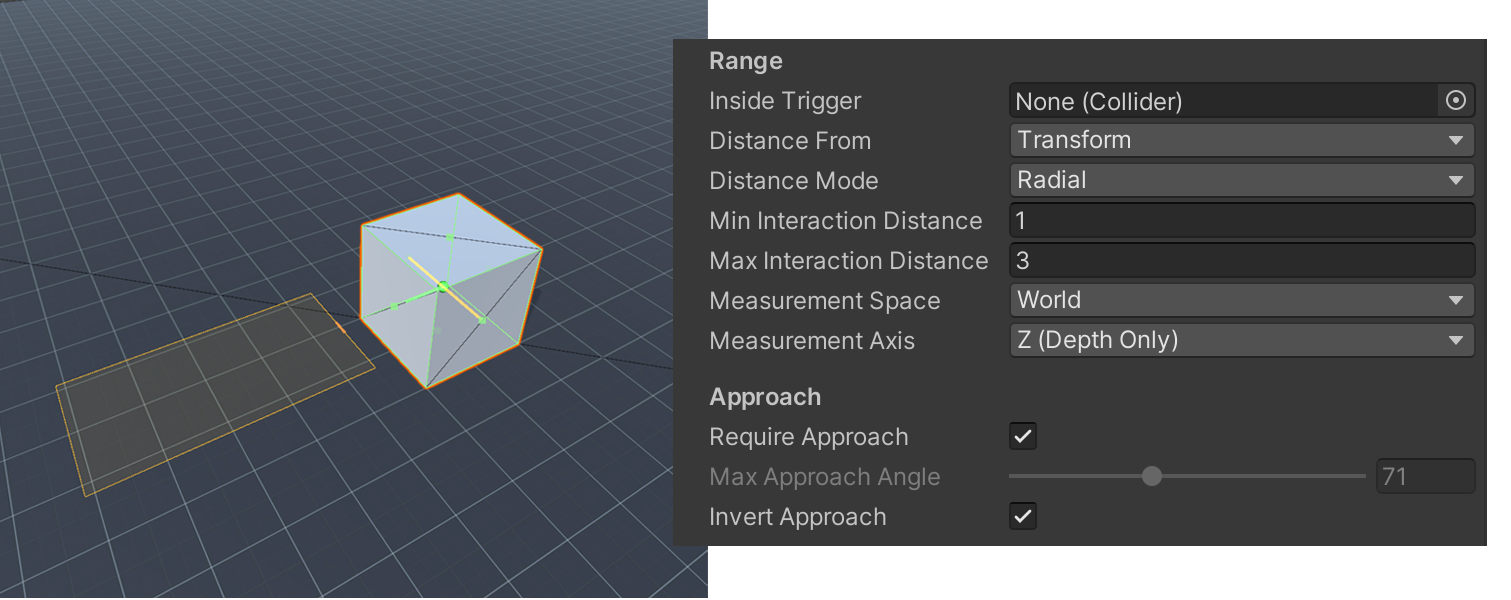Click the Min Interaction Distance label
Screen dimensions: 1511x600
point(846,220)
